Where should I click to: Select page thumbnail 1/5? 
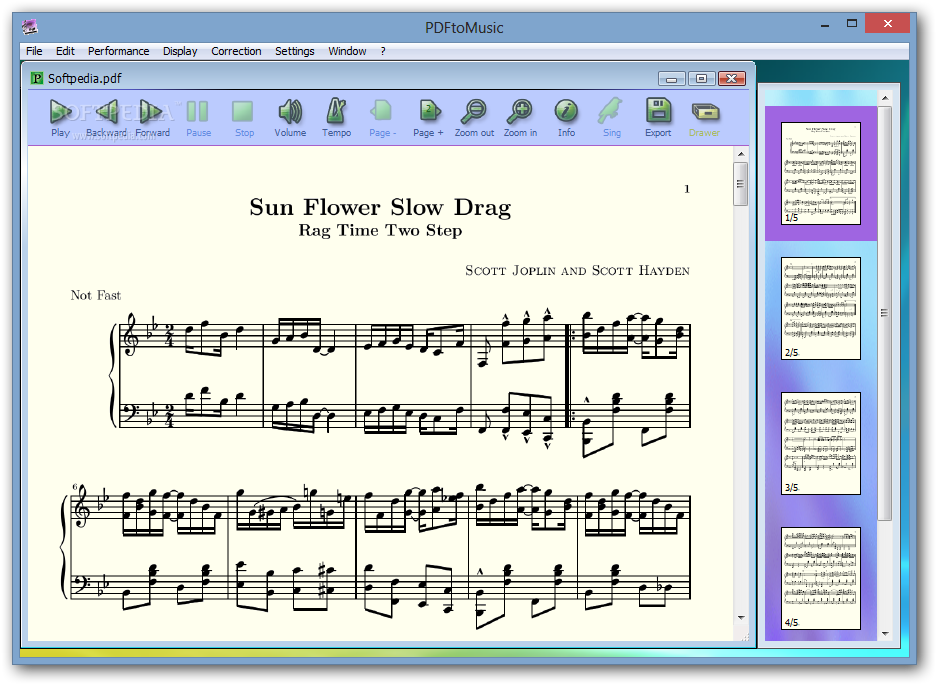click(821, 173)
